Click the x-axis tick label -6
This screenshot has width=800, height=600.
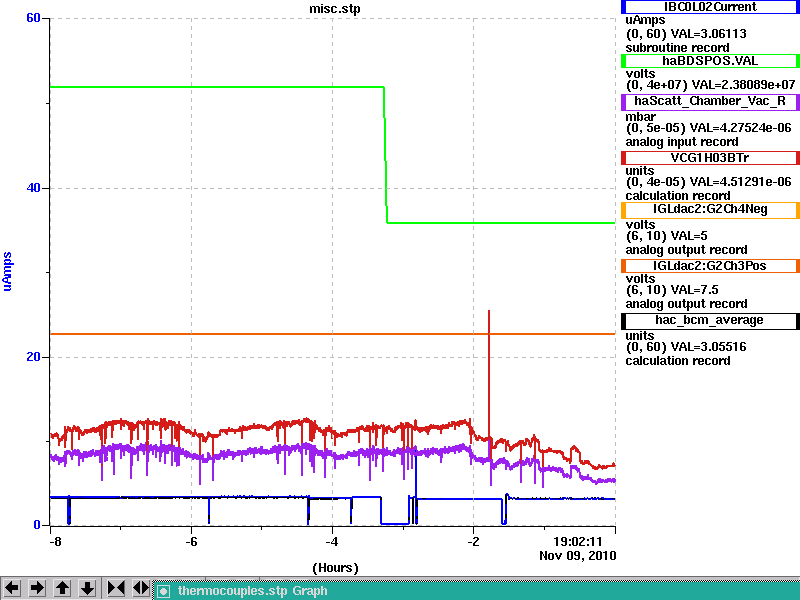click(x=191, y=542)
